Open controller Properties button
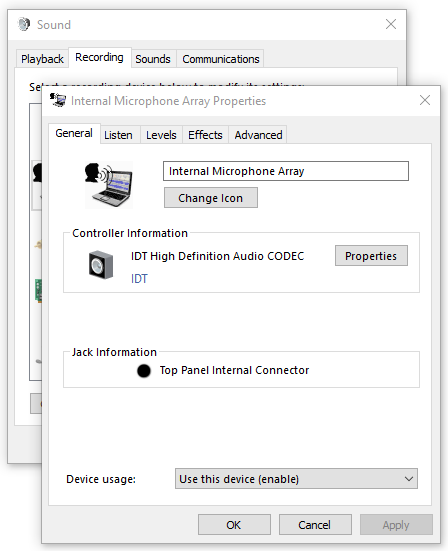This screenshot has width=448, height=551. pos(371,255)
